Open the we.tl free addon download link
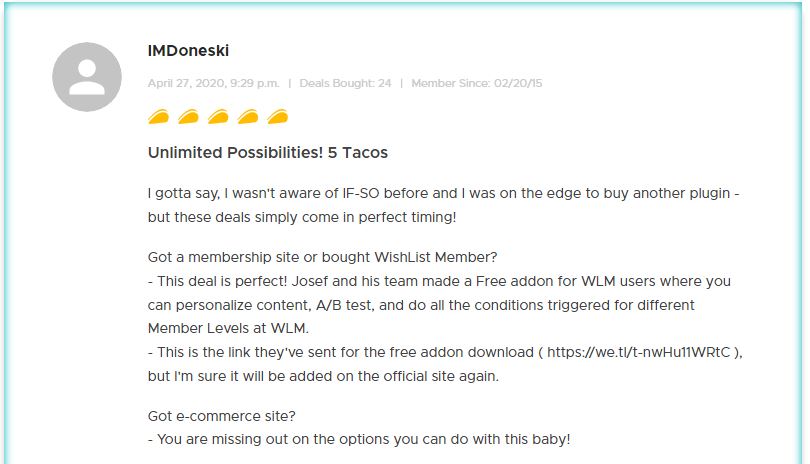This screenshot has height=464, width=810. point(638,352)
